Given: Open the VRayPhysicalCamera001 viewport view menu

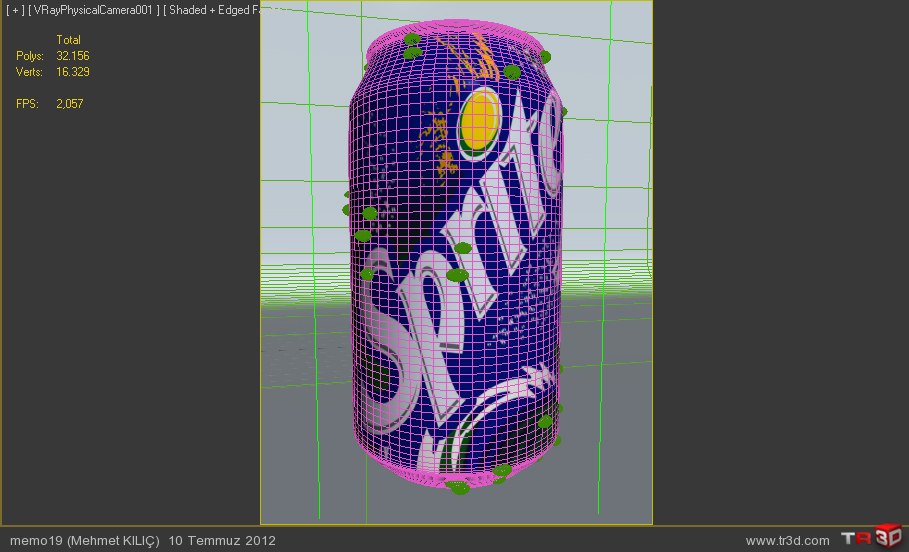Looking at the screenshot, I should 93,10.
